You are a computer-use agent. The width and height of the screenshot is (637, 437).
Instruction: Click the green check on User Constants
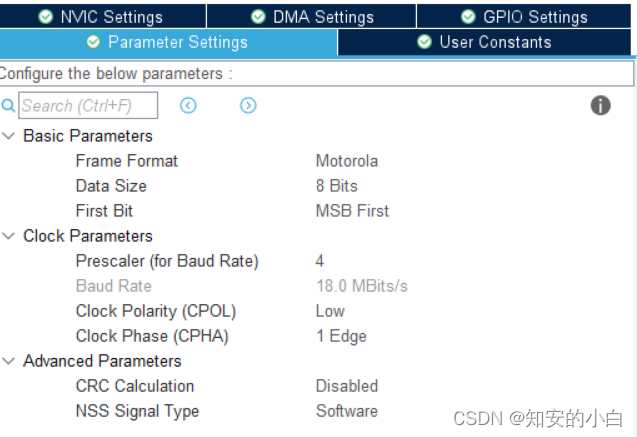click(425, 42)
